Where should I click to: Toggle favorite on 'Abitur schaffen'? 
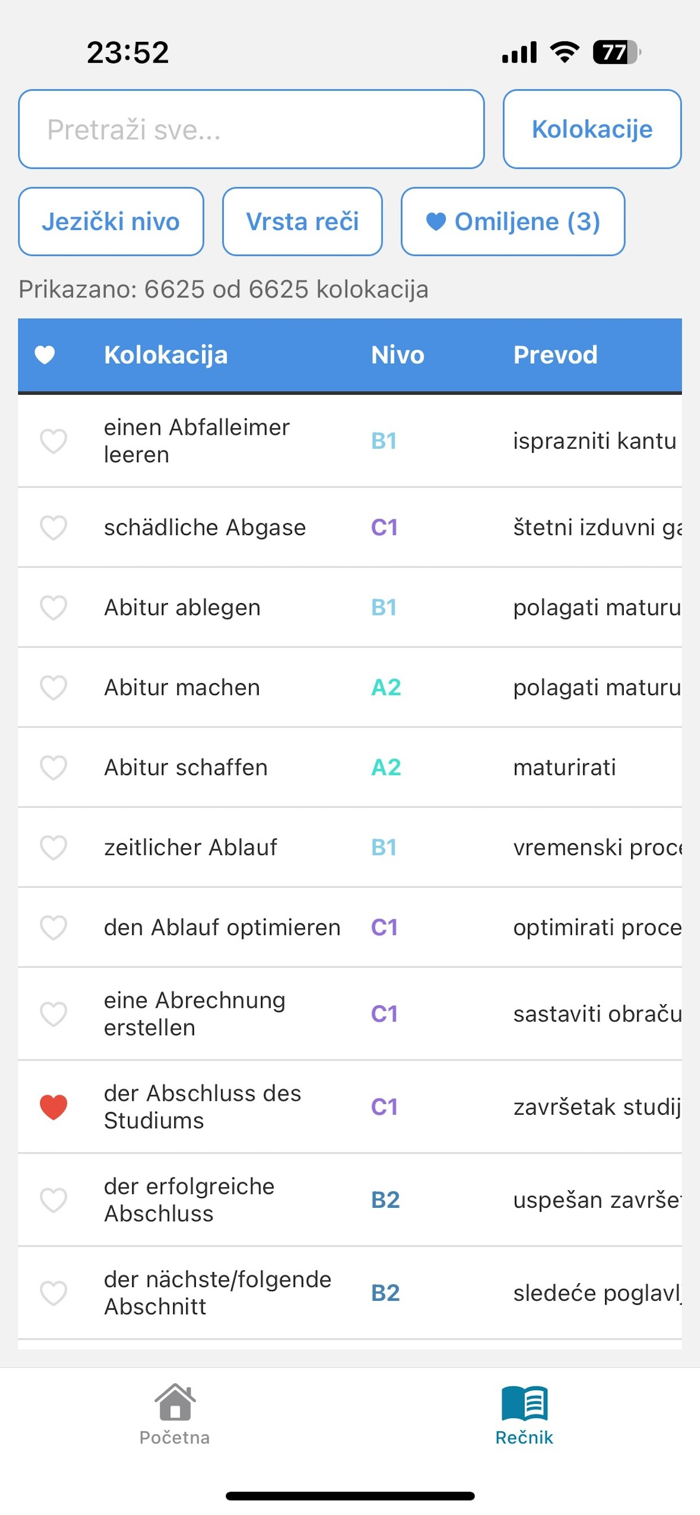53,767
